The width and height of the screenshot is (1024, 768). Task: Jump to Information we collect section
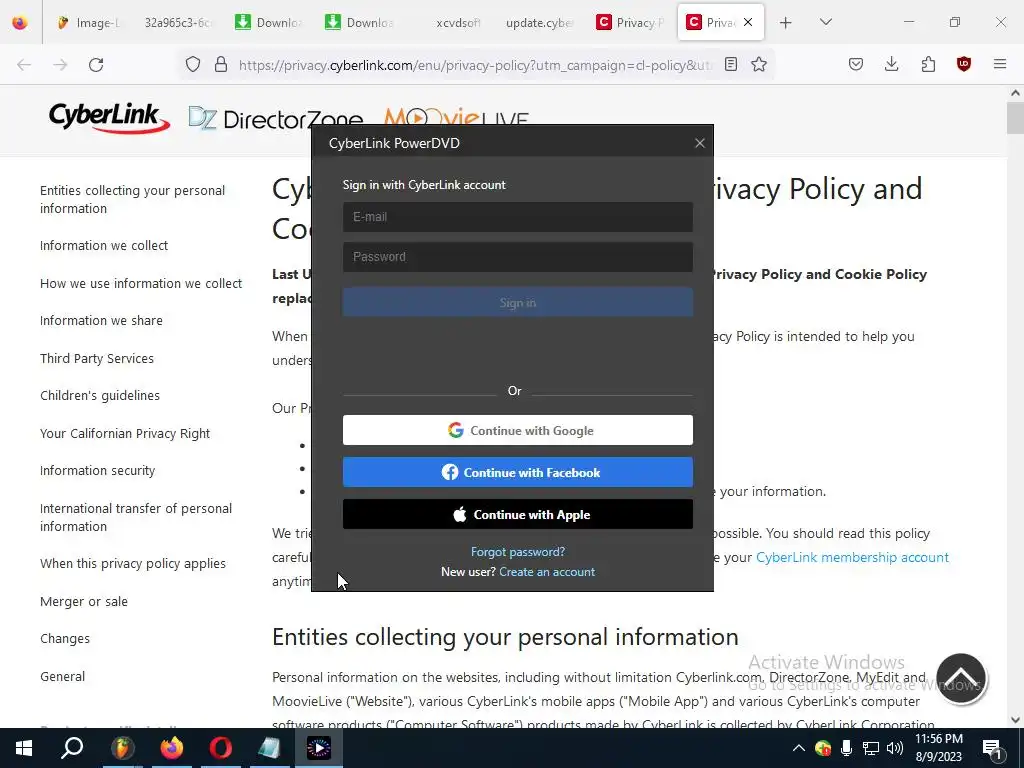pyautogui.click(x=104, y=246)
